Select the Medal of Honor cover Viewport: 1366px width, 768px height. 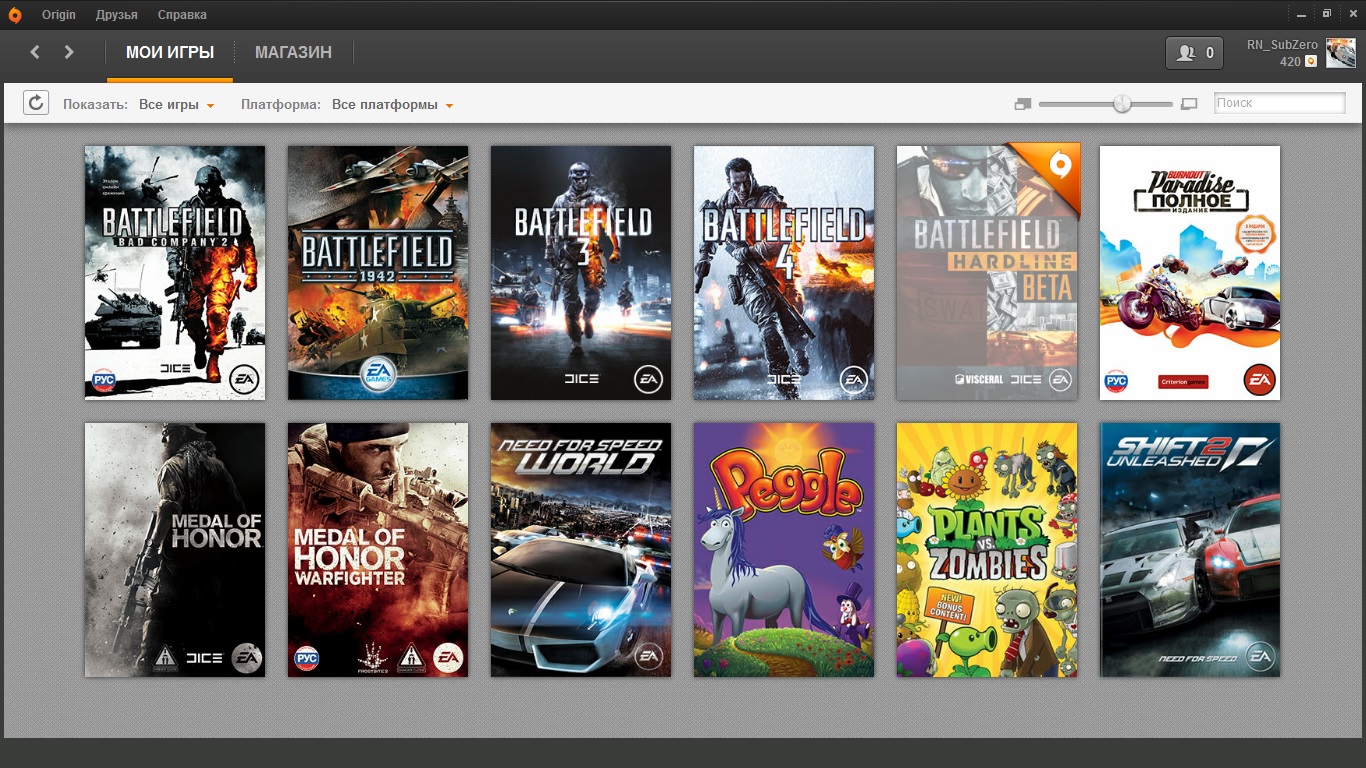(175, 550)
